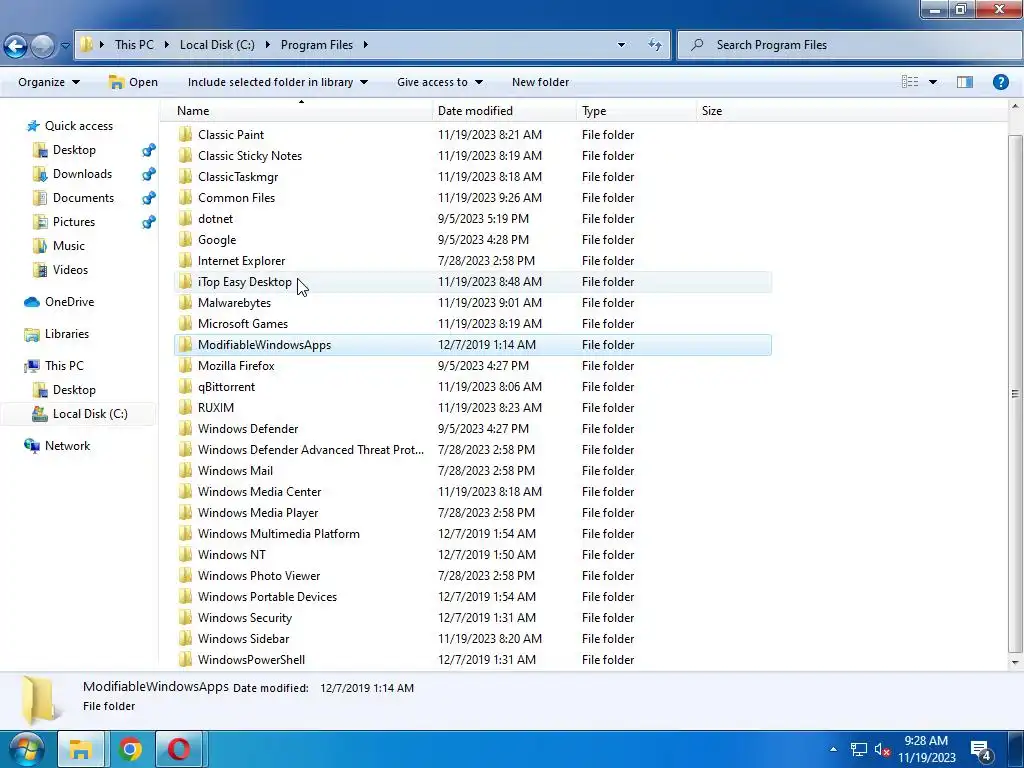Open the Give access to menu
1024x768 pixels.
pyautogui.click(x=440, y=82)
